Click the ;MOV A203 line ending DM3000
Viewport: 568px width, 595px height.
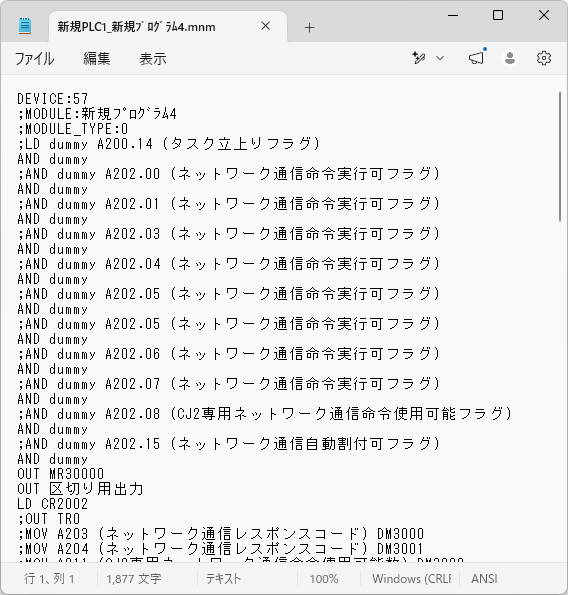click(x=220, y=534)
